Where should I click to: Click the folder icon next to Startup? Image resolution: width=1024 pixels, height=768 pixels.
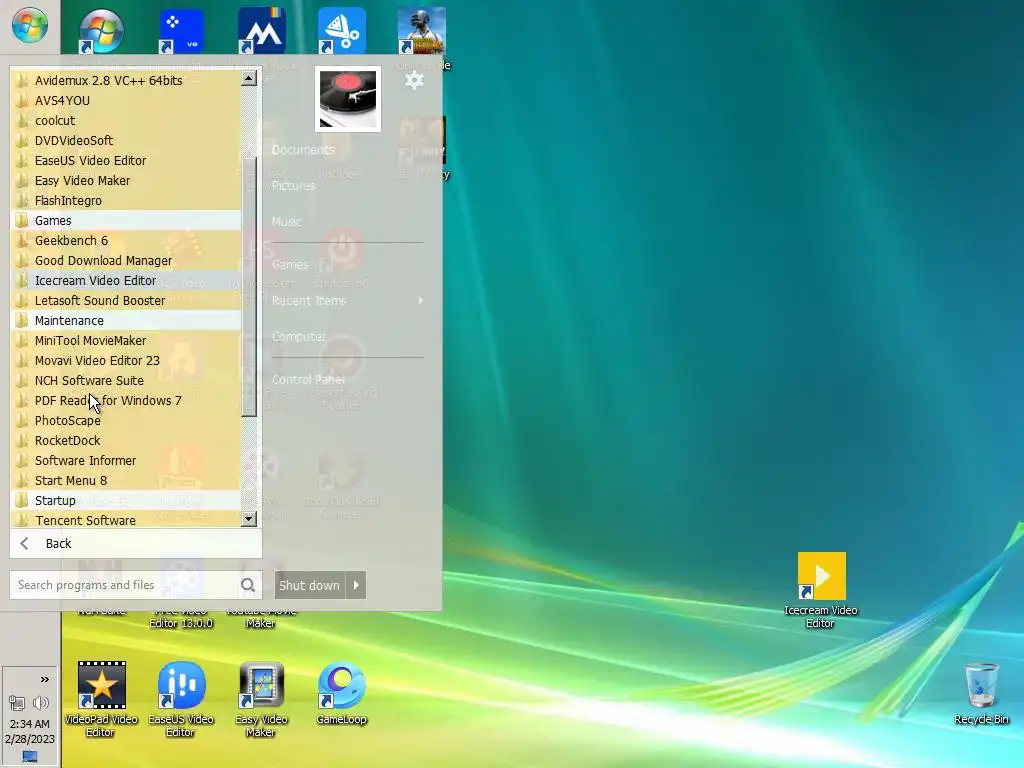(22, 500)
